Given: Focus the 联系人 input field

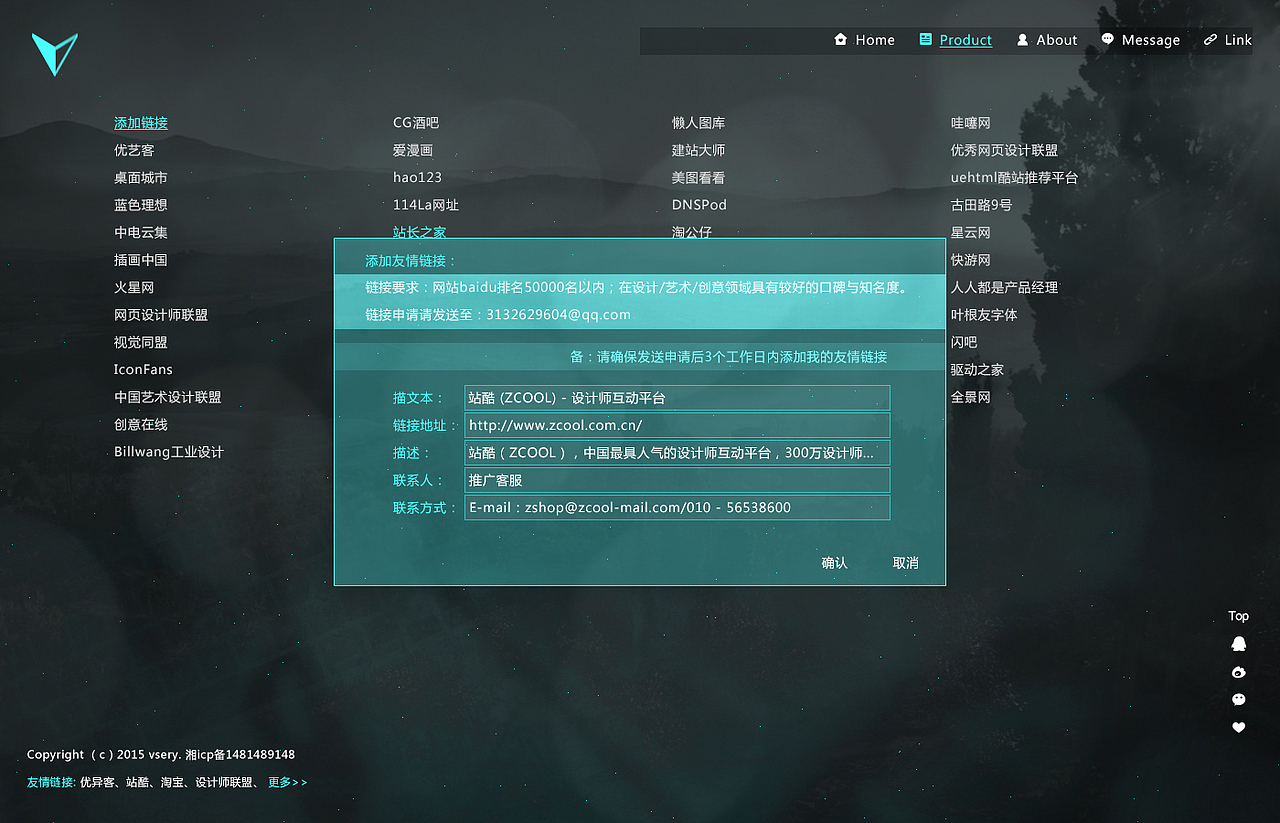Looking at the screenshot, I should point(677,480).
